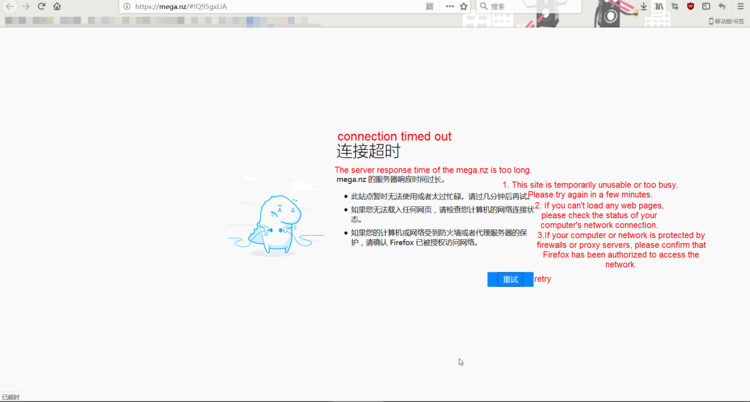The height and width of the screenshot is (402, 750).
Task: Click the search box next to address bar
Action: pyautogui.click(x=529, y=6)
